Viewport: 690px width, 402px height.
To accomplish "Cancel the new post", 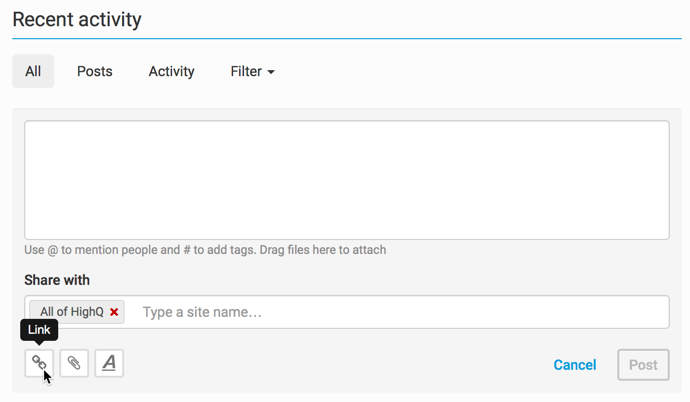I will 575,365.
